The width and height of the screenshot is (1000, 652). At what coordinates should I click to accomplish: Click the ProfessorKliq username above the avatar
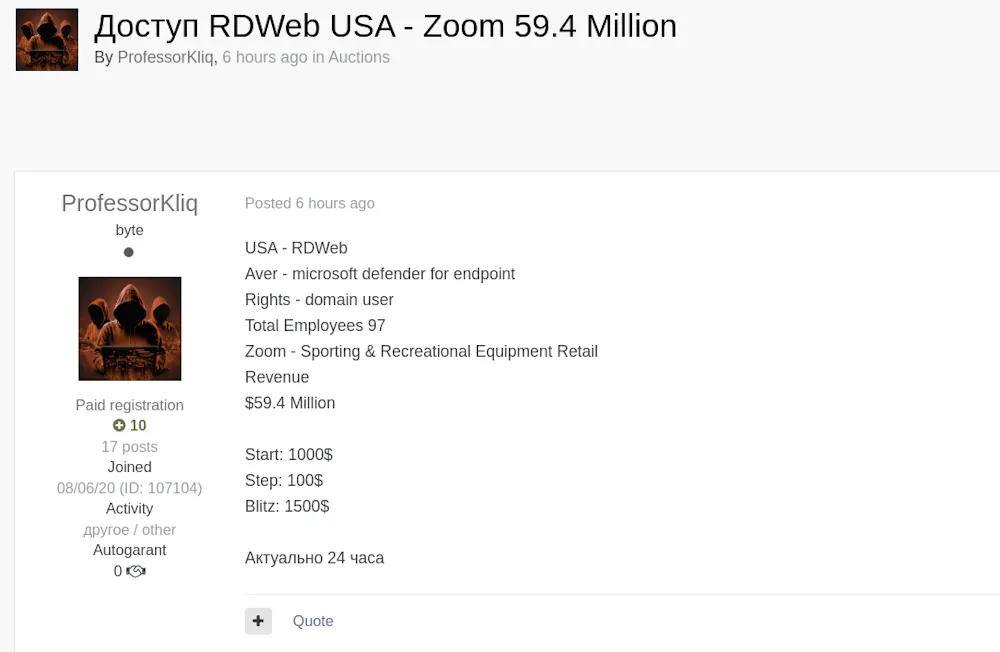pos(129,203)
